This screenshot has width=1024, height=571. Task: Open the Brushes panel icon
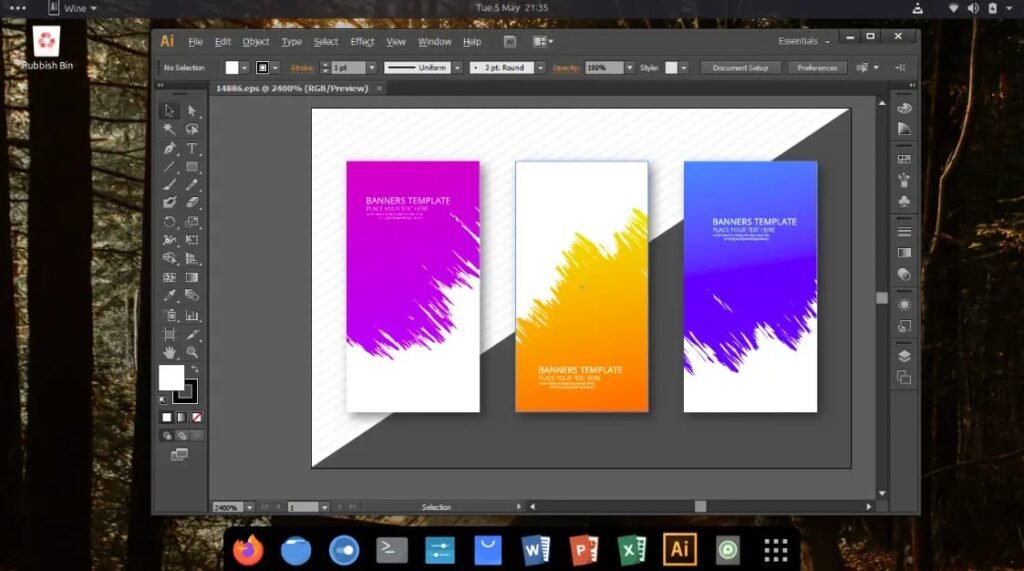coord(904,180)
